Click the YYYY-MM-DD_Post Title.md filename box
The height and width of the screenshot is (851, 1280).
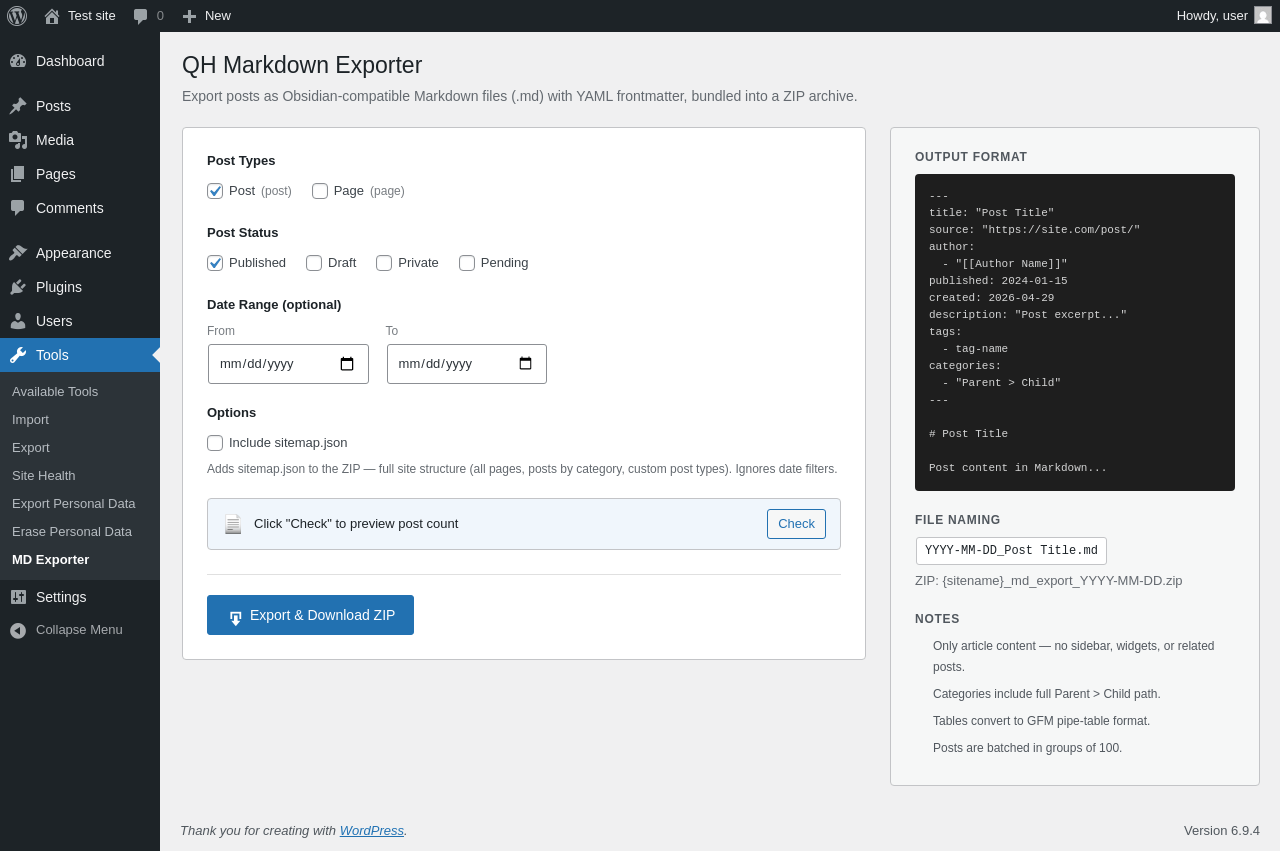point(1011,551)
